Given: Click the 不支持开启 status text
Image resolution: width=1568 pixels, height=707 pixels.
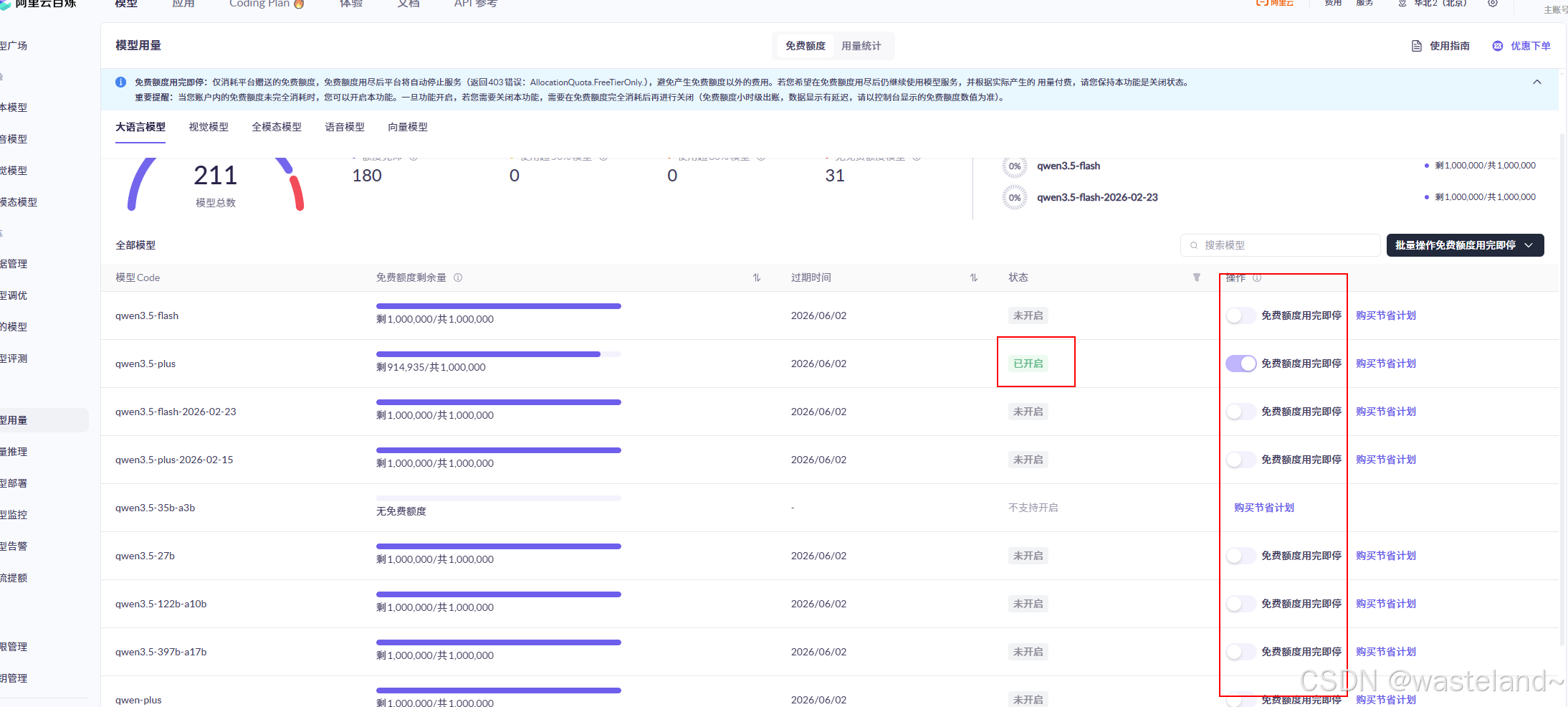Looking at the screenshot, I should [1033, 508].
